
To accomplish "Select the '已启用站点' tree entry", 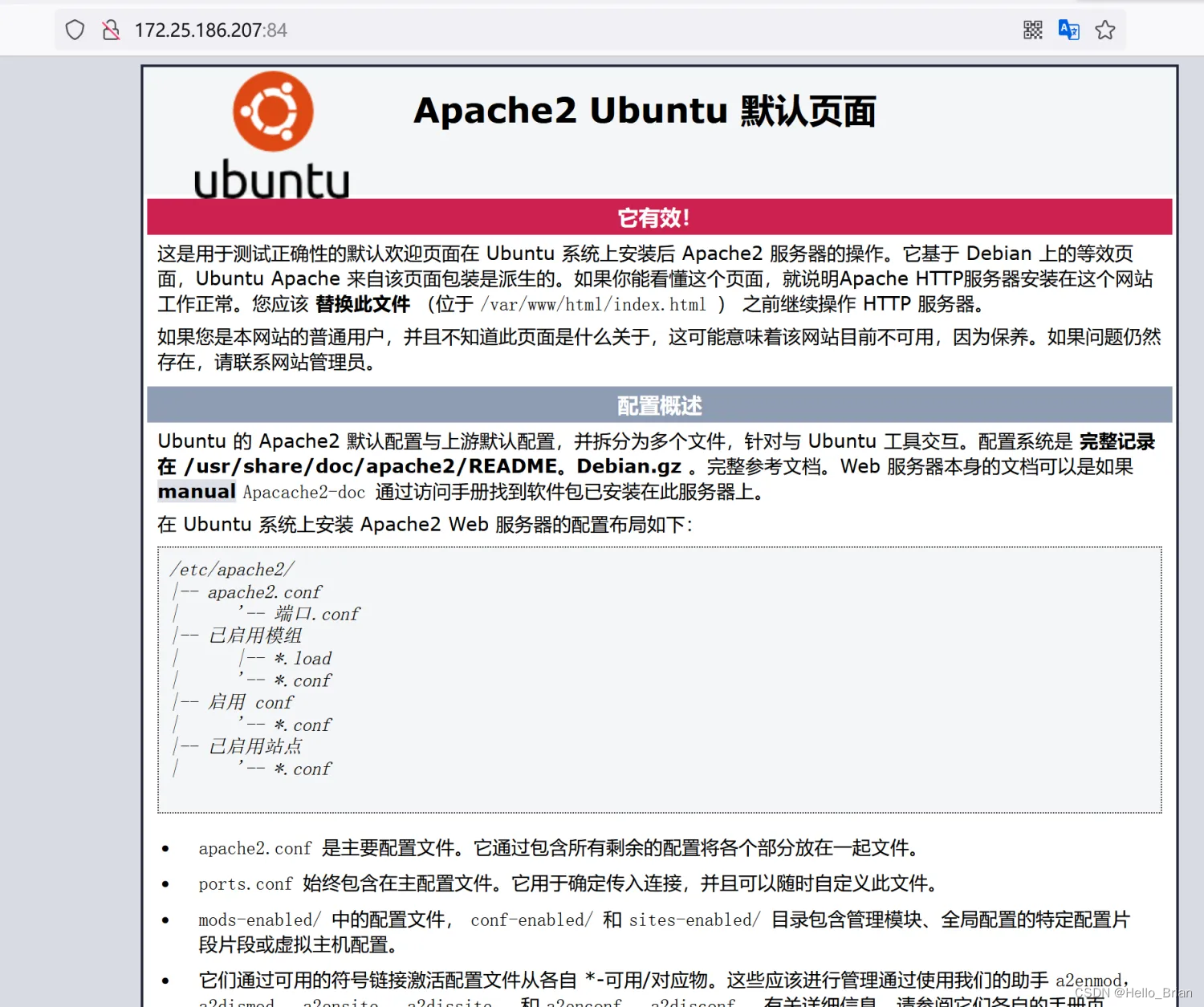I will pyautogui.click(x=255, y=746).
